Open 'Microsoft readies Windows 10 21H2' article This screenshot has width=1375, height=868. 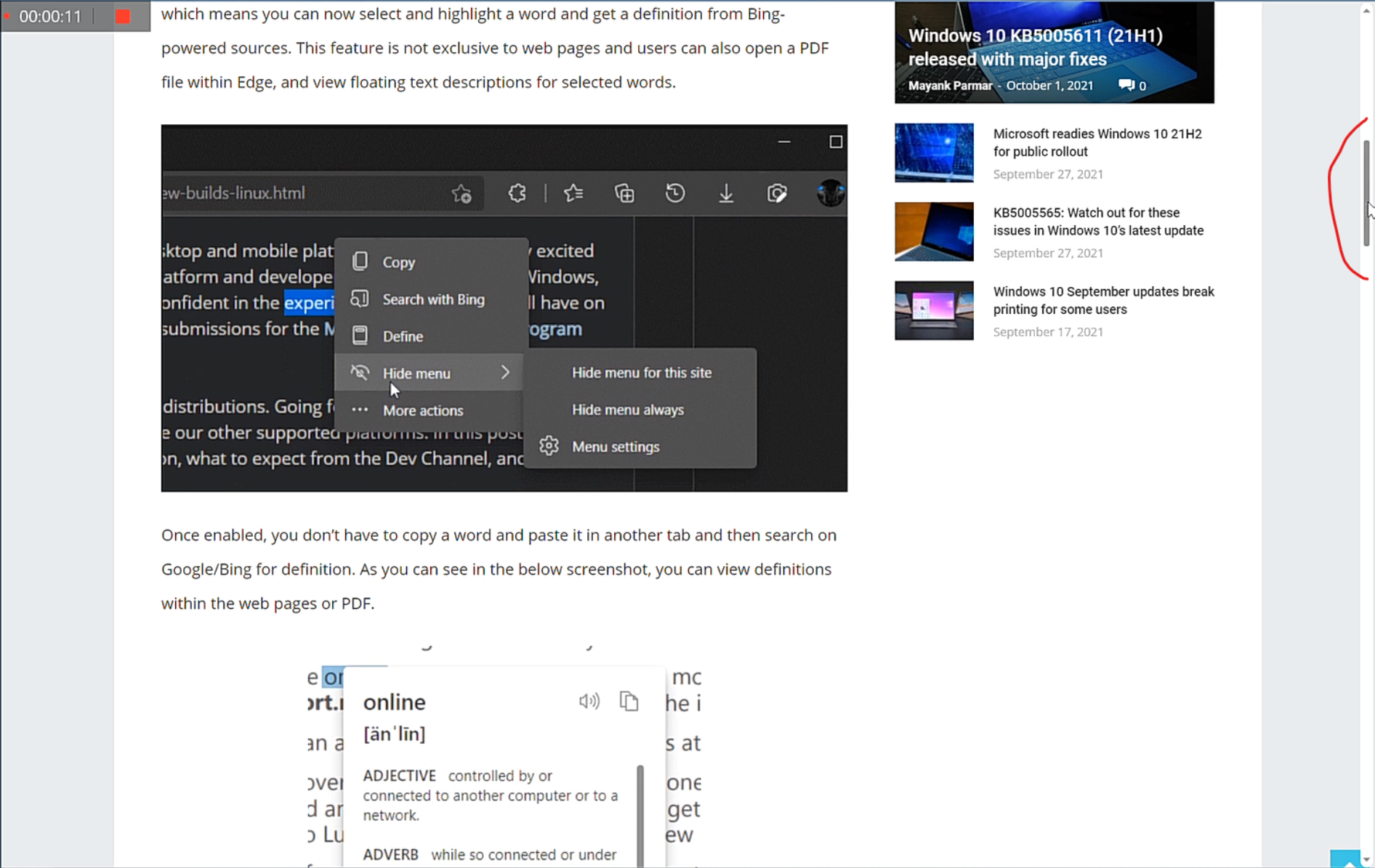click(1097, 142)
